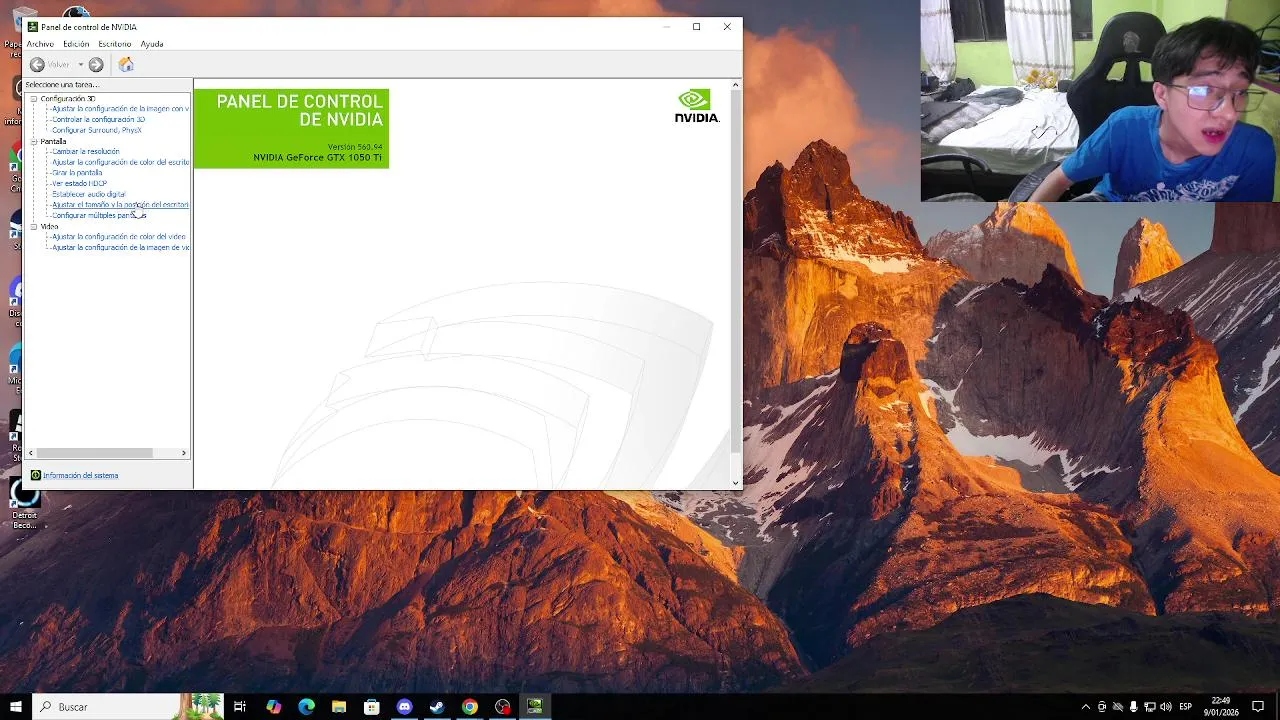Open the OBS Studio taskbar icon
This screenshot has width=1280, height=720.
pos(502,706)
